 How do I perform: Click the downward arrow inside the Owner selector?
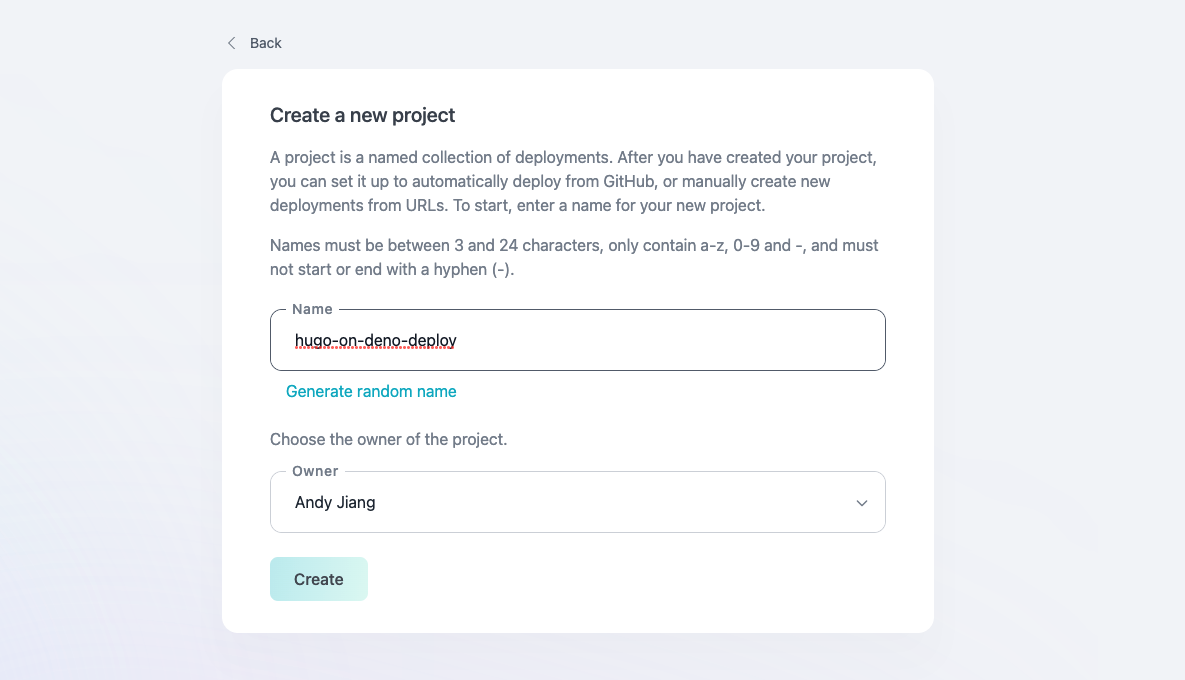point(861,503)
